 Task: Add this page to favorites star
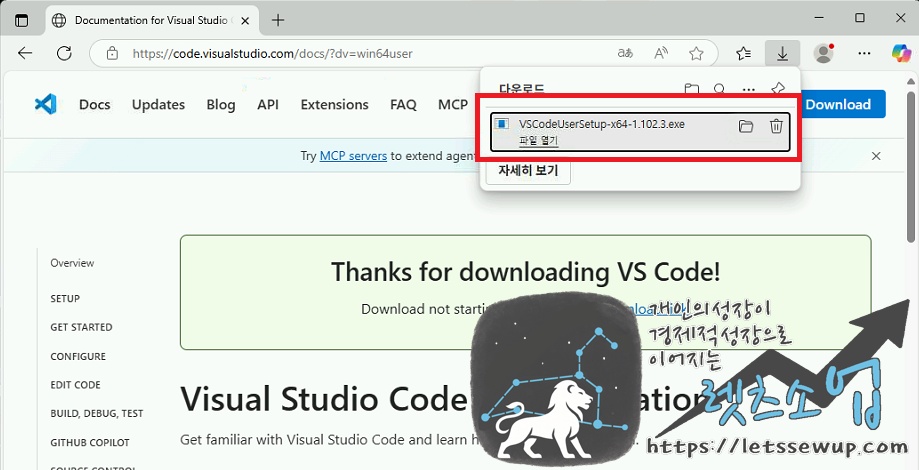coord(696,54)
